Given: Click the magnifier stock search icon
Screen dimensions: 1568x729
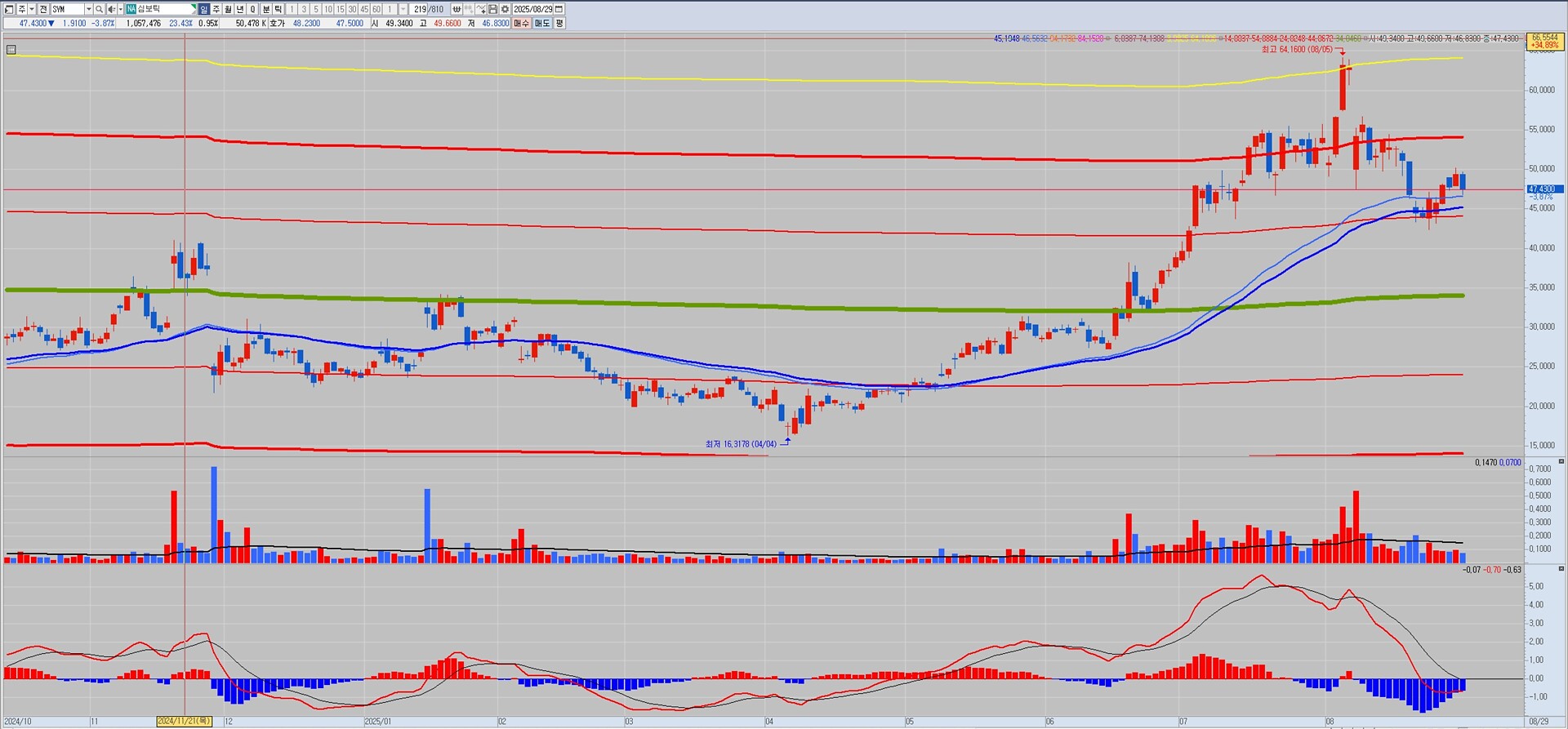Looking at the screenshot, I should (99, 9).
